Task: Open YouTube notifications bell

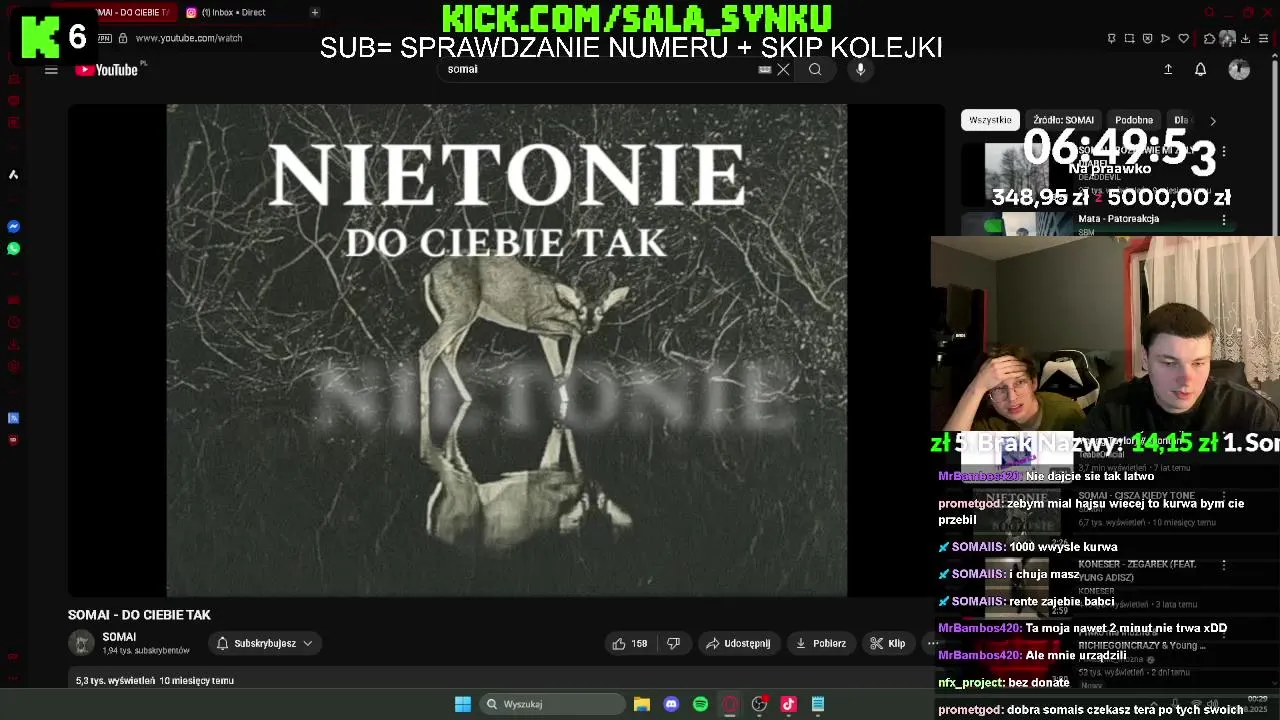Action: (1200, 69)
